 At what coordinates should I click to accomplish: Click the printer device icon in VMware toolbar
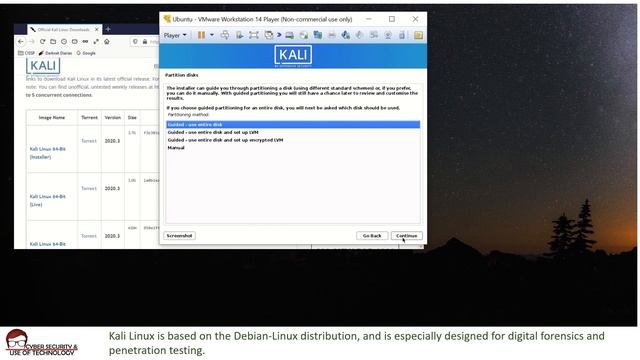tap(331, 35)
